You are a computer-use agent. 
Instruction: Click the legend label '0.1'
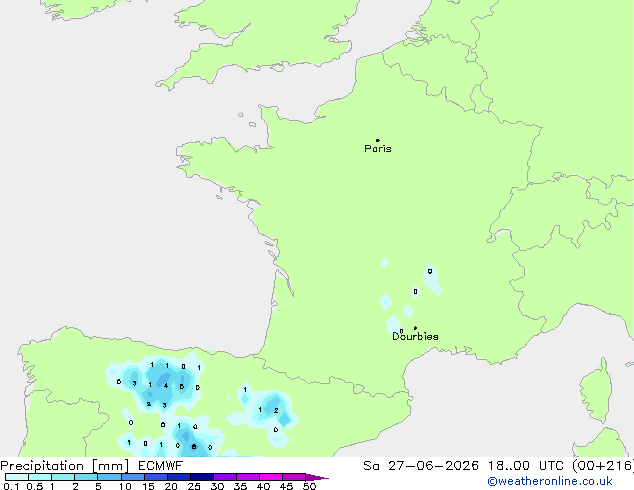click(11, 486)
